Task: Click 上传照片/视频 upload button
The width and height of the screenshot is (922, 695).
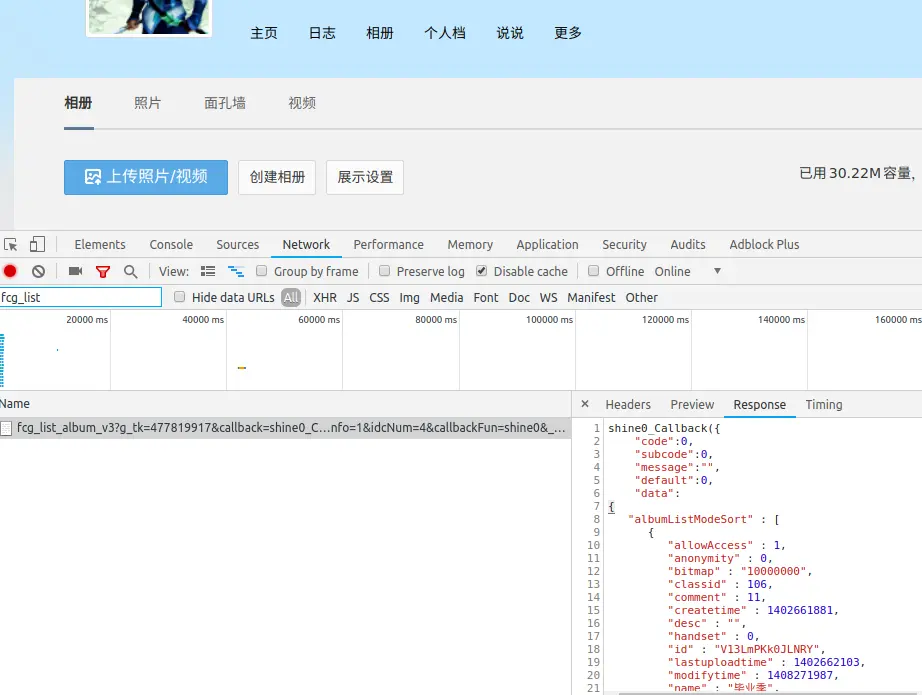Action: pos(146,177)
